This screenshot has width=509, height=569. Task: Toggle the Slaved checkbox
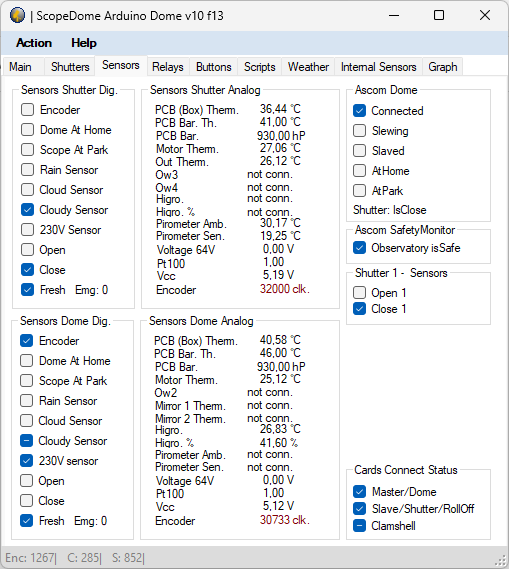[x=360, y=151]
